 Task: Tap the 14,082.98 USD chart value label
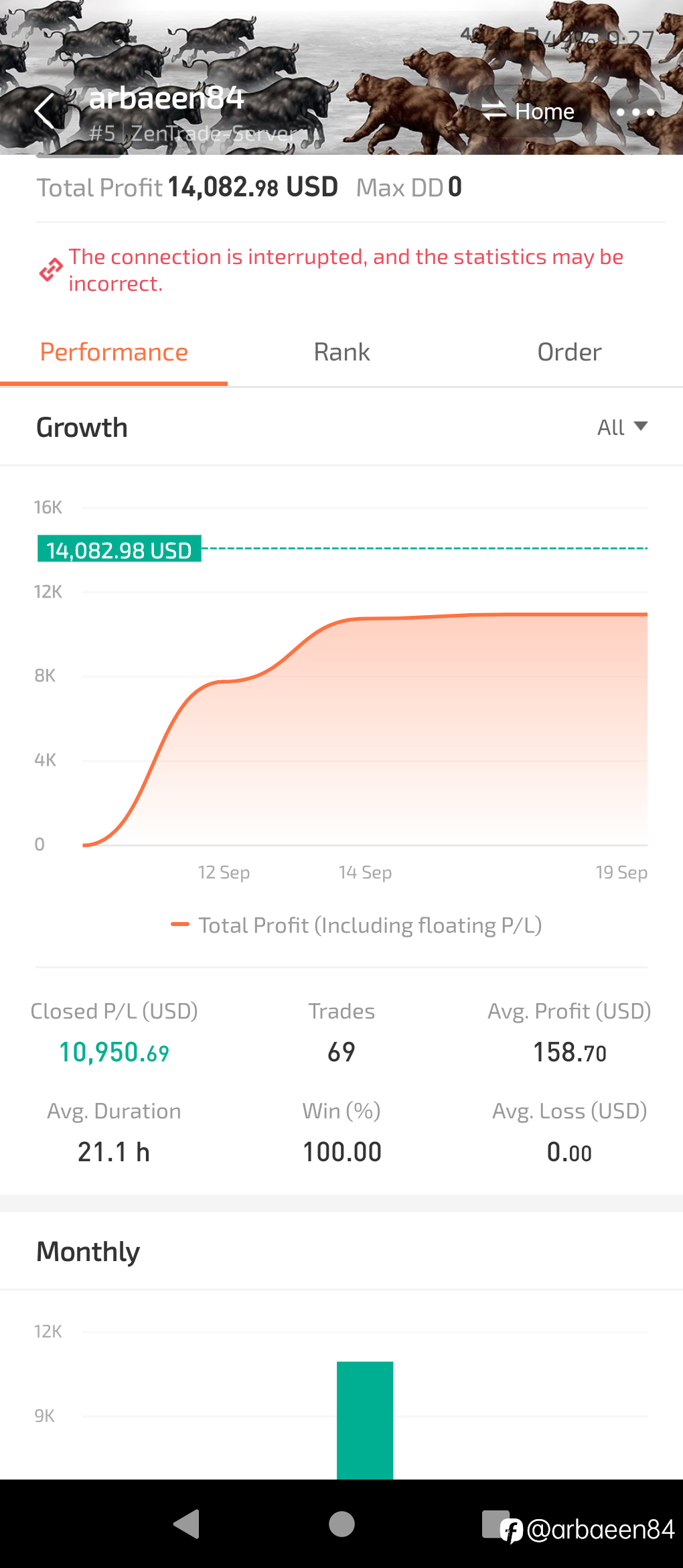(x=119, y=549)
